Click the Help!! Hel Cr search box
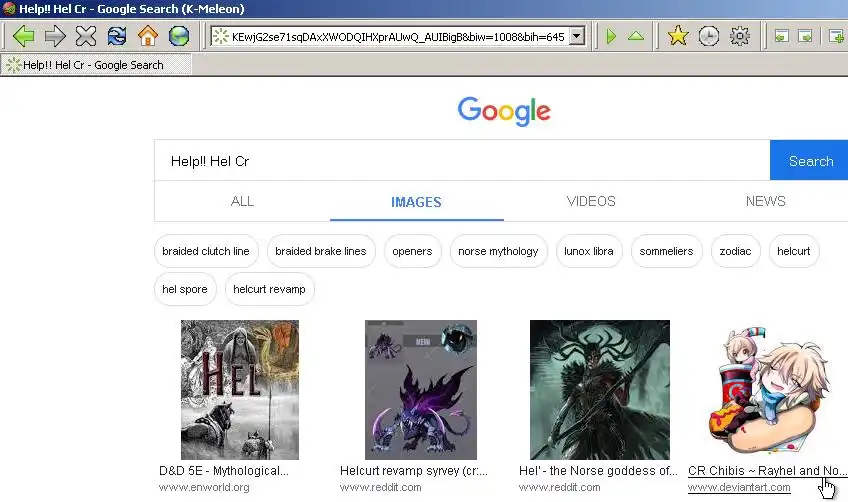The height and width of the screenshot is (502, 848). tap(462, 161)
